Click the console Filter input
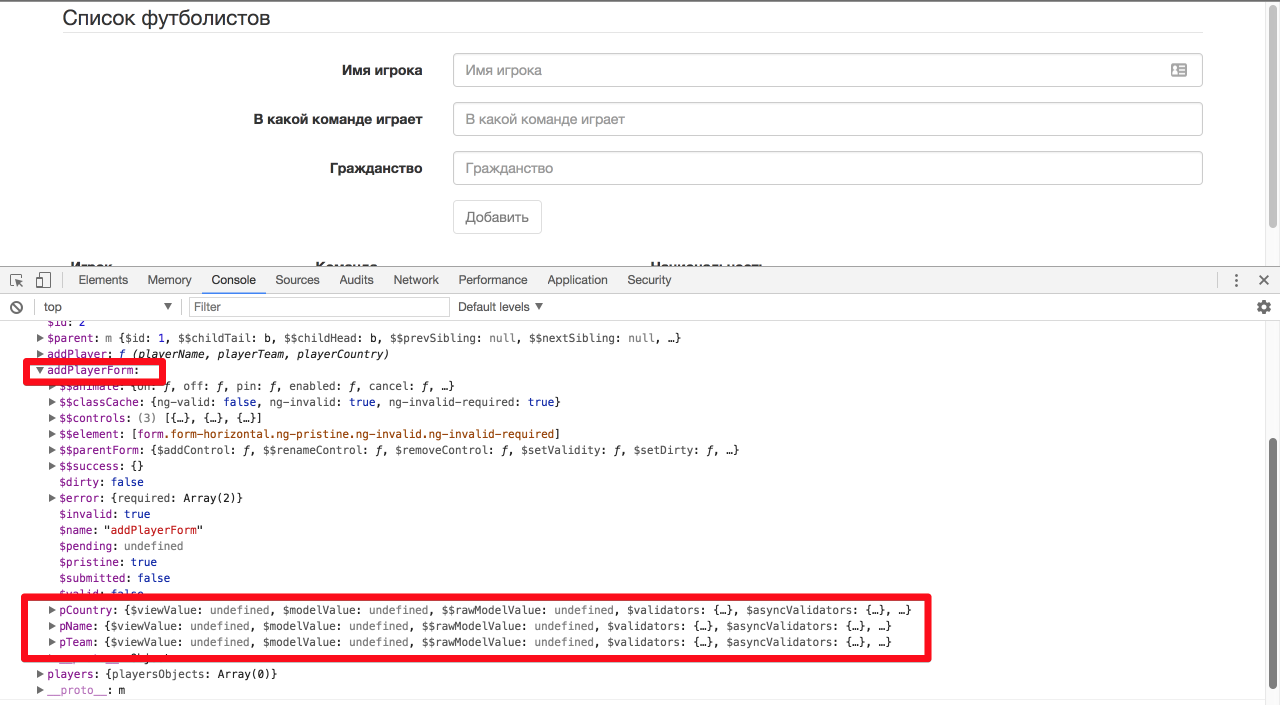Image resolution: width=1280 pixels, height=705 pixels. (x=320, y=307)
